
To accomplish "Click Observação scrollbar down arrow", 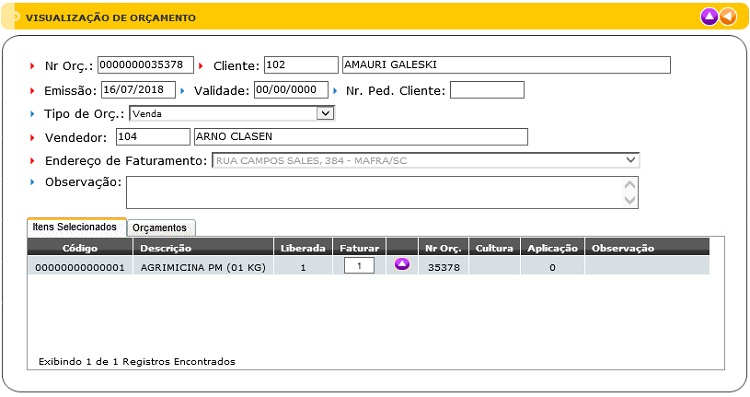I will point(630,200).
